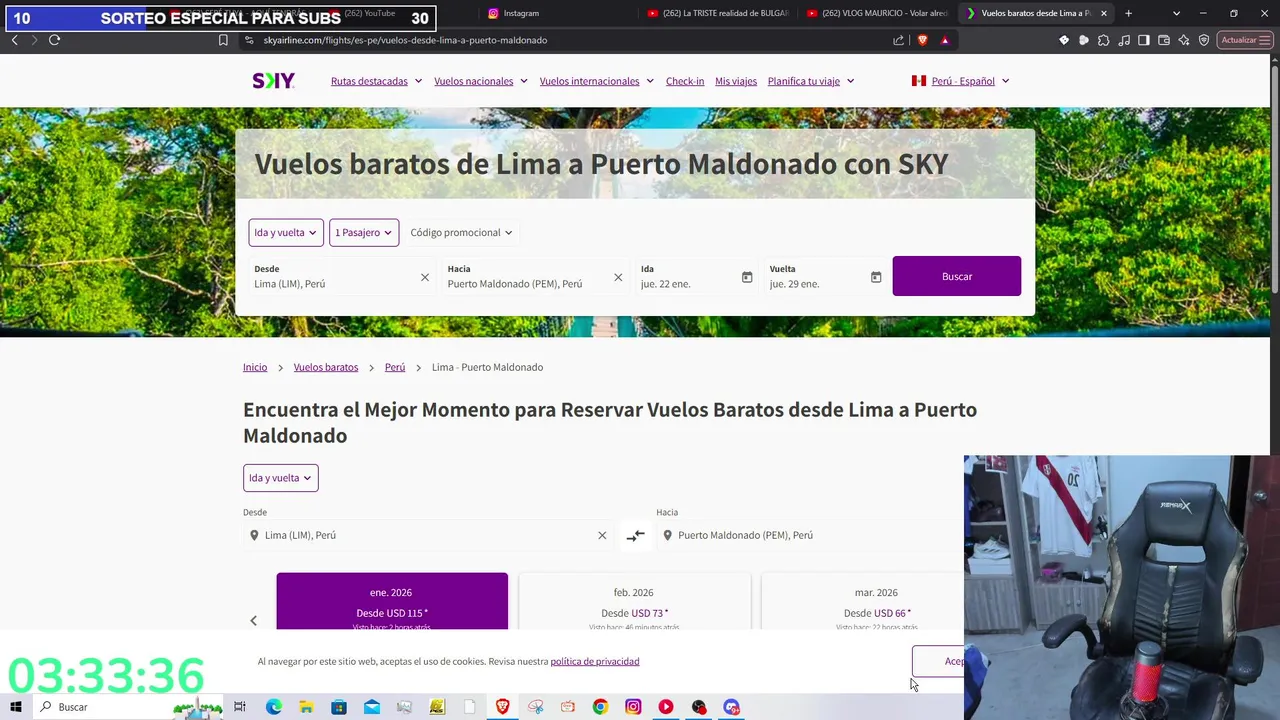Open lower Ida y vuelta dropdown under heading
This screenshot has width=1280, height=720.
pos(280,478)
